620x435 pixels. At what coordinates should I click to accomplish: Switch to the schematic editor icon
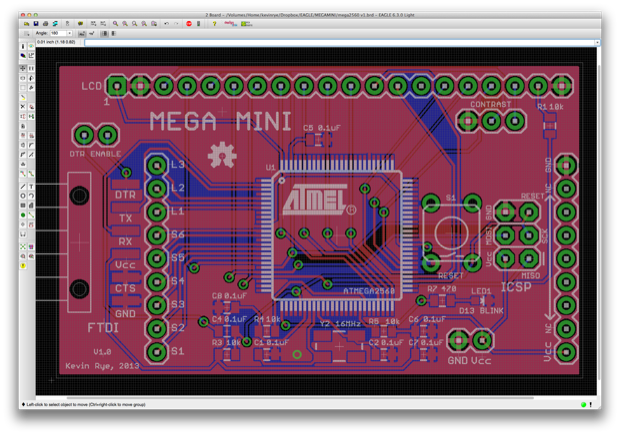point(68,24)
